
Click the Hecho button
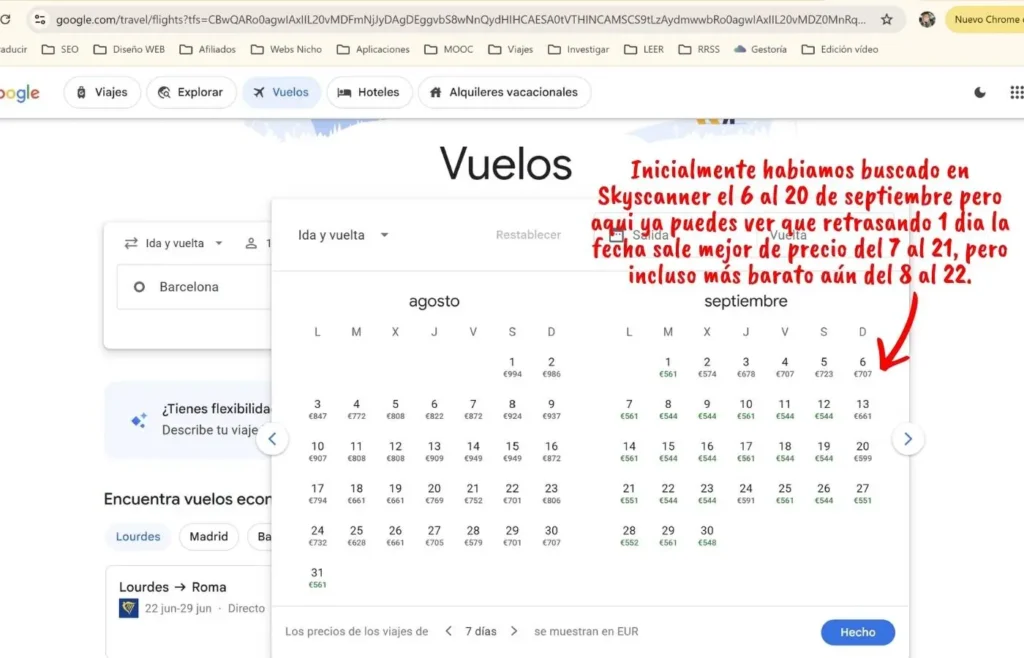pyautogui.click(x=857, y=633)
